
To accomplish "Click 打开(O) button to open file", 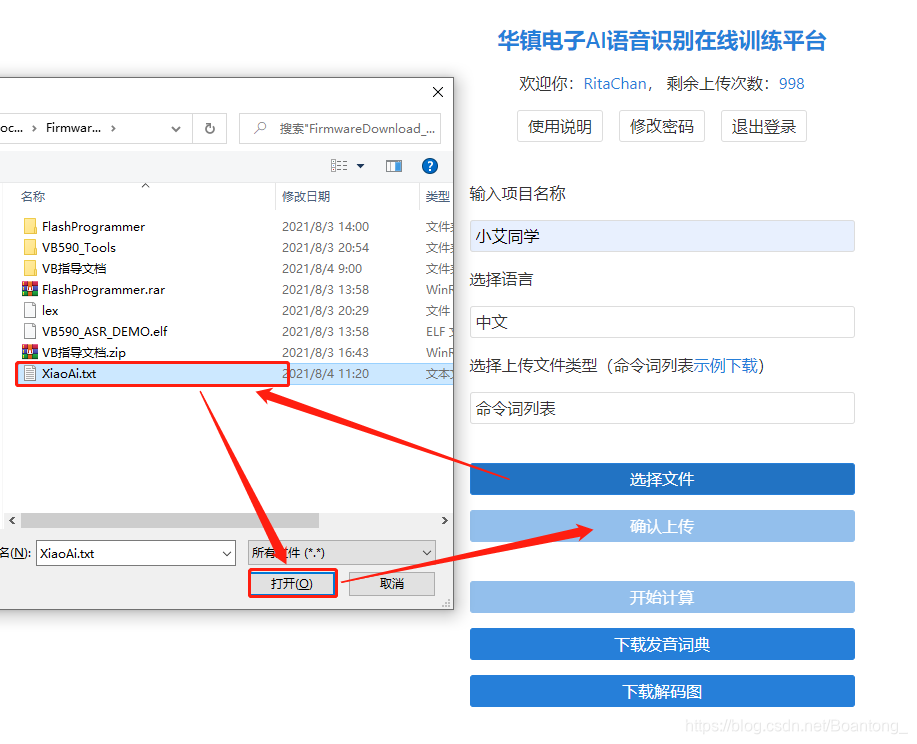I will pos(292,583).
